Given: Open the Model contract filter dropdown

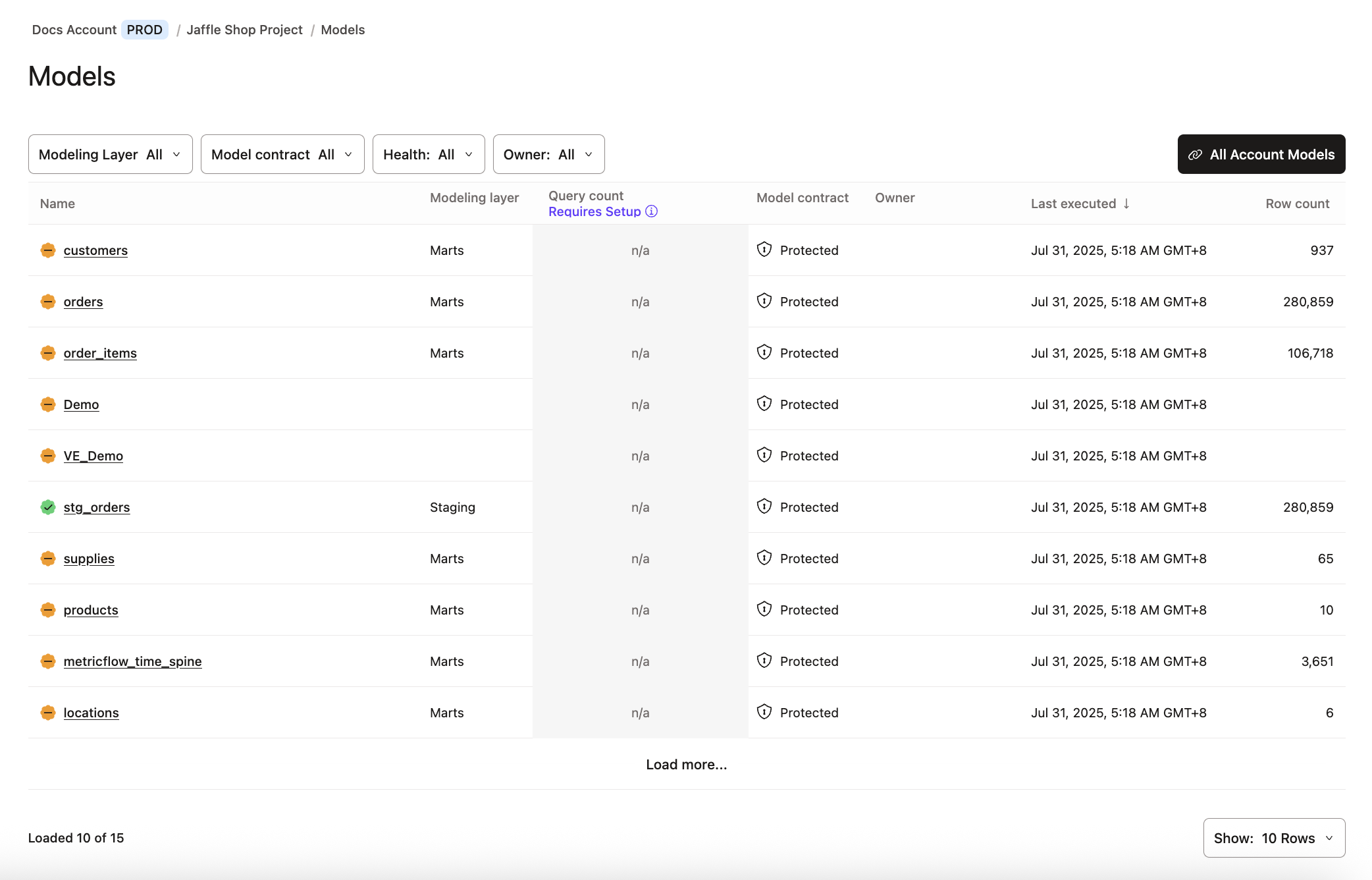Looking at the screenshot, I should point(282,154).
